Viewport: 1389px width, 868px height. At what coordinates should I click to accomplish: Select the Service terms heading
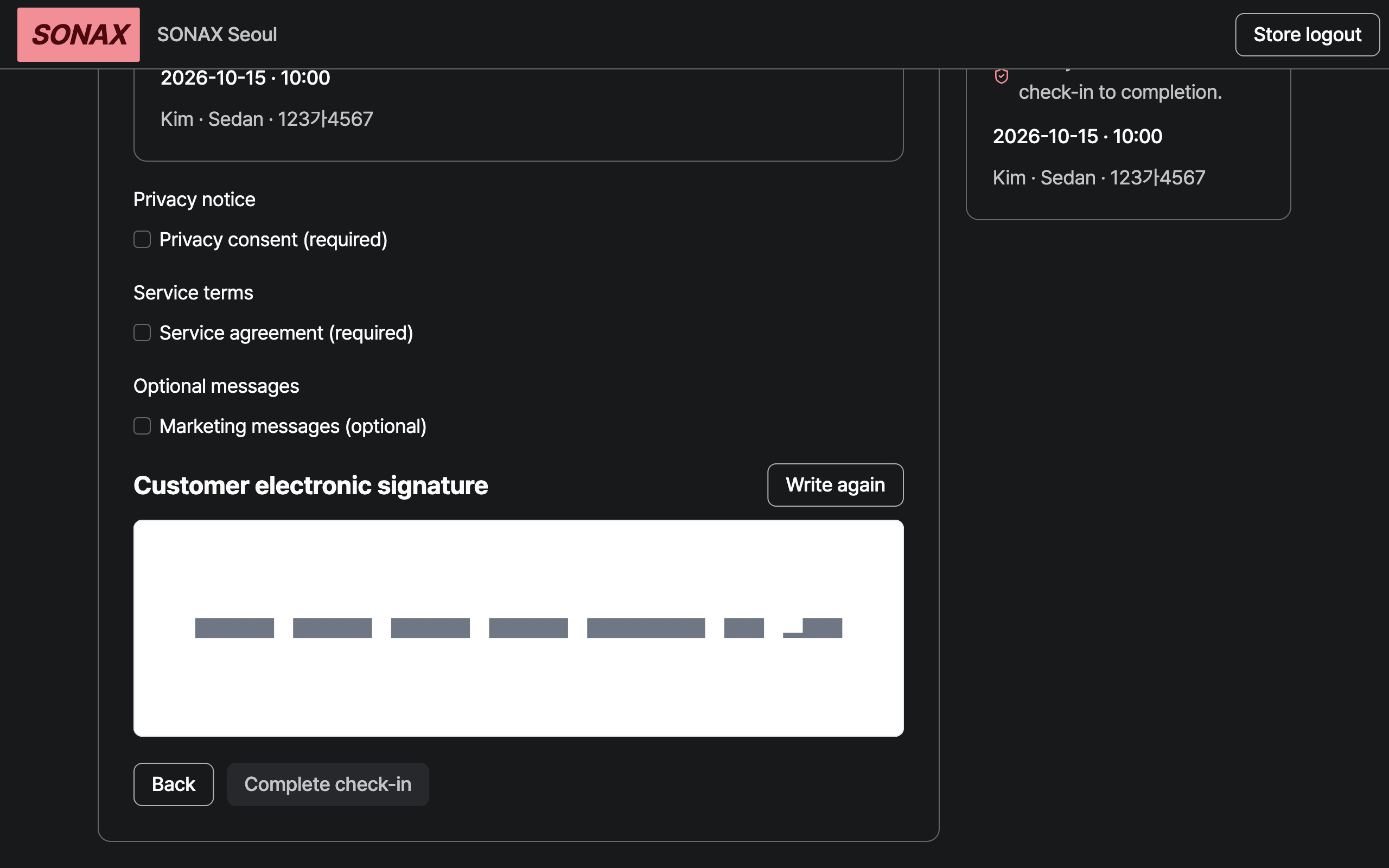click(193, 293)
